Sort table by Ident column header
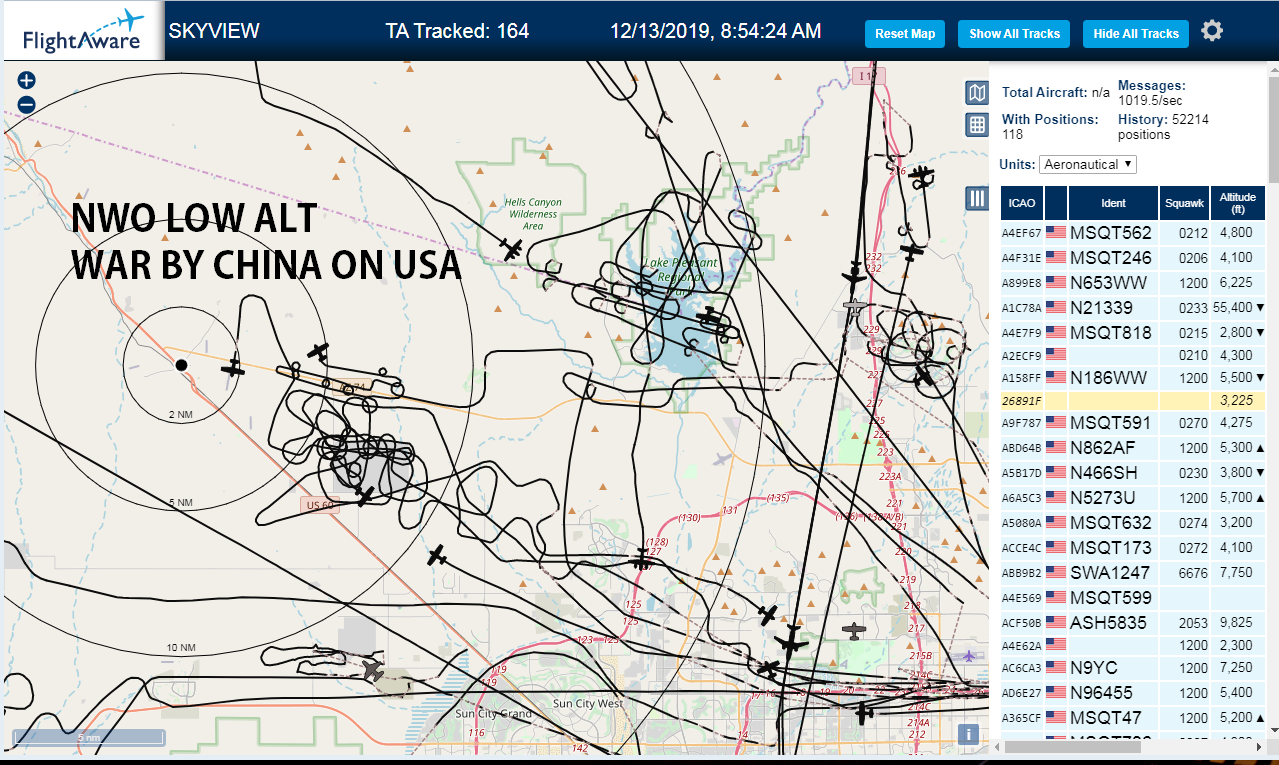The height and width of the screenshot is (765, 1279). coord(1113,203)
